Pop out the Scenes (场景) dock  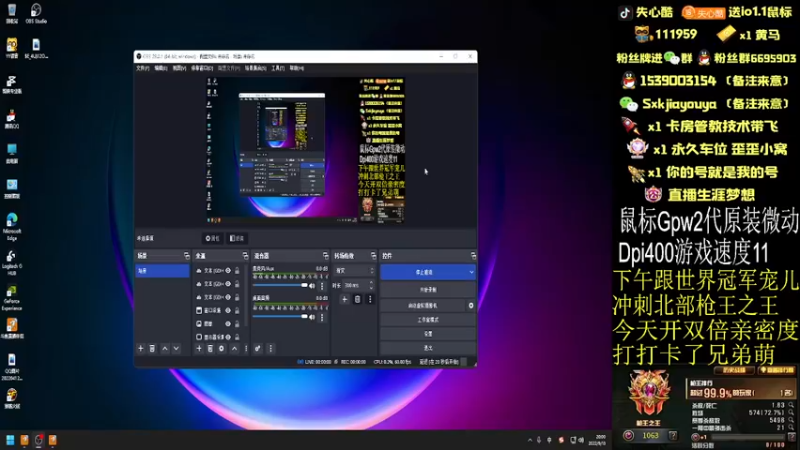[x=187, y=256]
